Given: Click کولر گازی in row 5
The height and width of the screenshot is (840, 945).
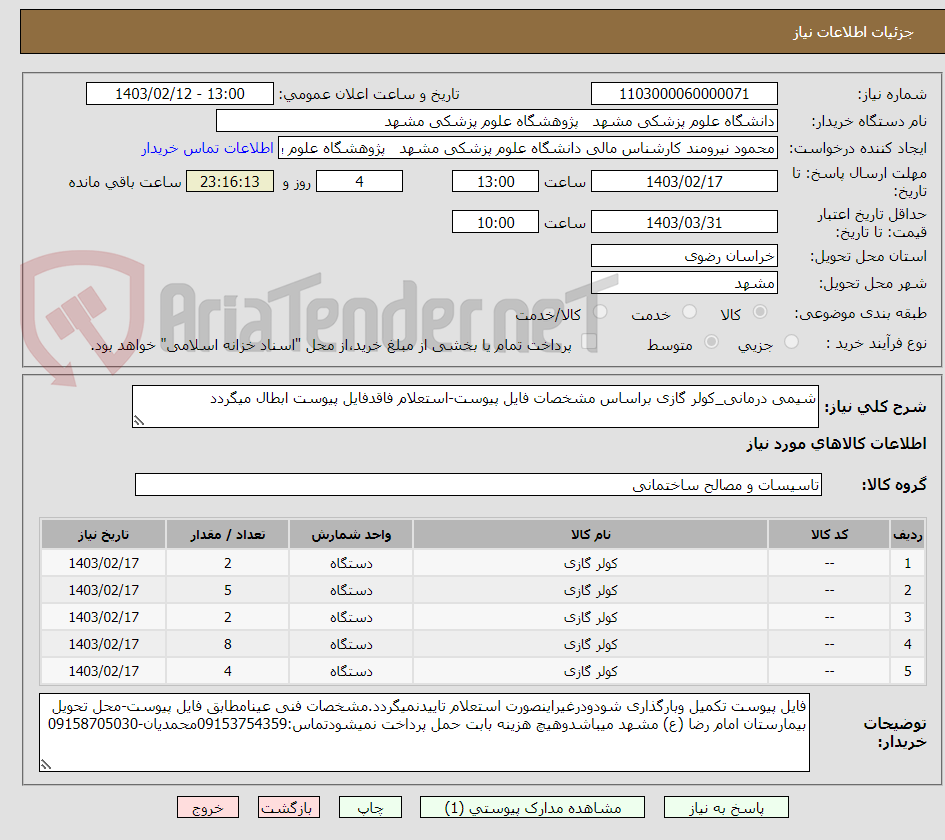Looking at the screenshot, I should point(590,671).
